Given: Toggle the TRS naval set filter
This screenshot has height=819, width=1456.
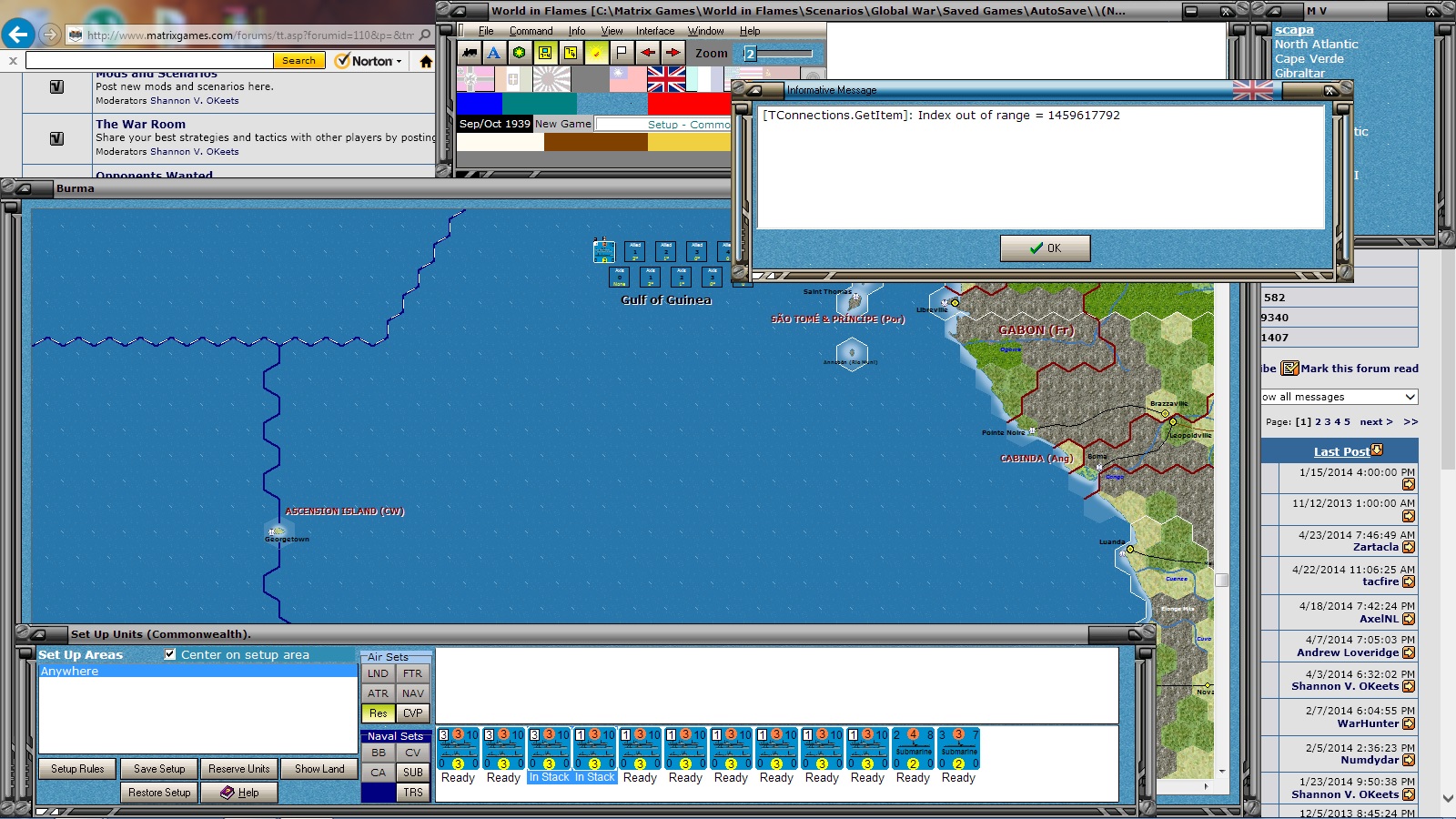Looking at the screenshot, I should click(x=413, y=793).
